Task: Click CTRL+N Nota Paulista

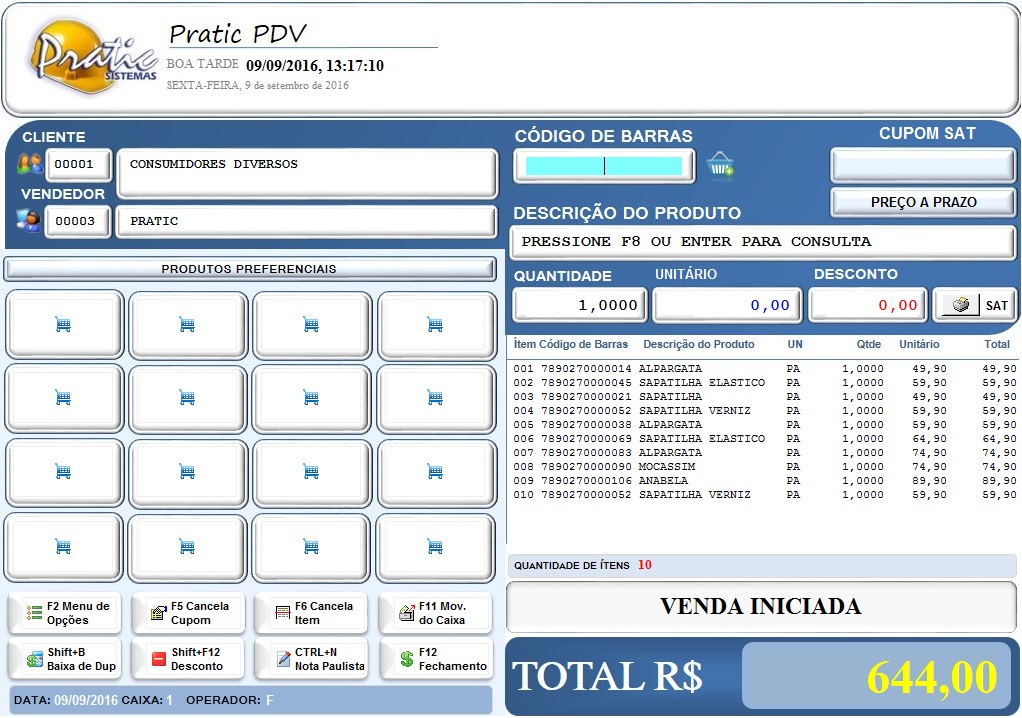Action: tap(312, 659)
